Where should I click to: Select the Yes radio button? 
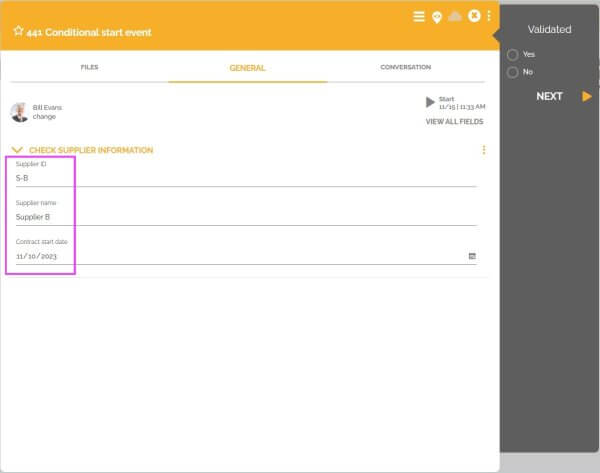coord(513,54)
